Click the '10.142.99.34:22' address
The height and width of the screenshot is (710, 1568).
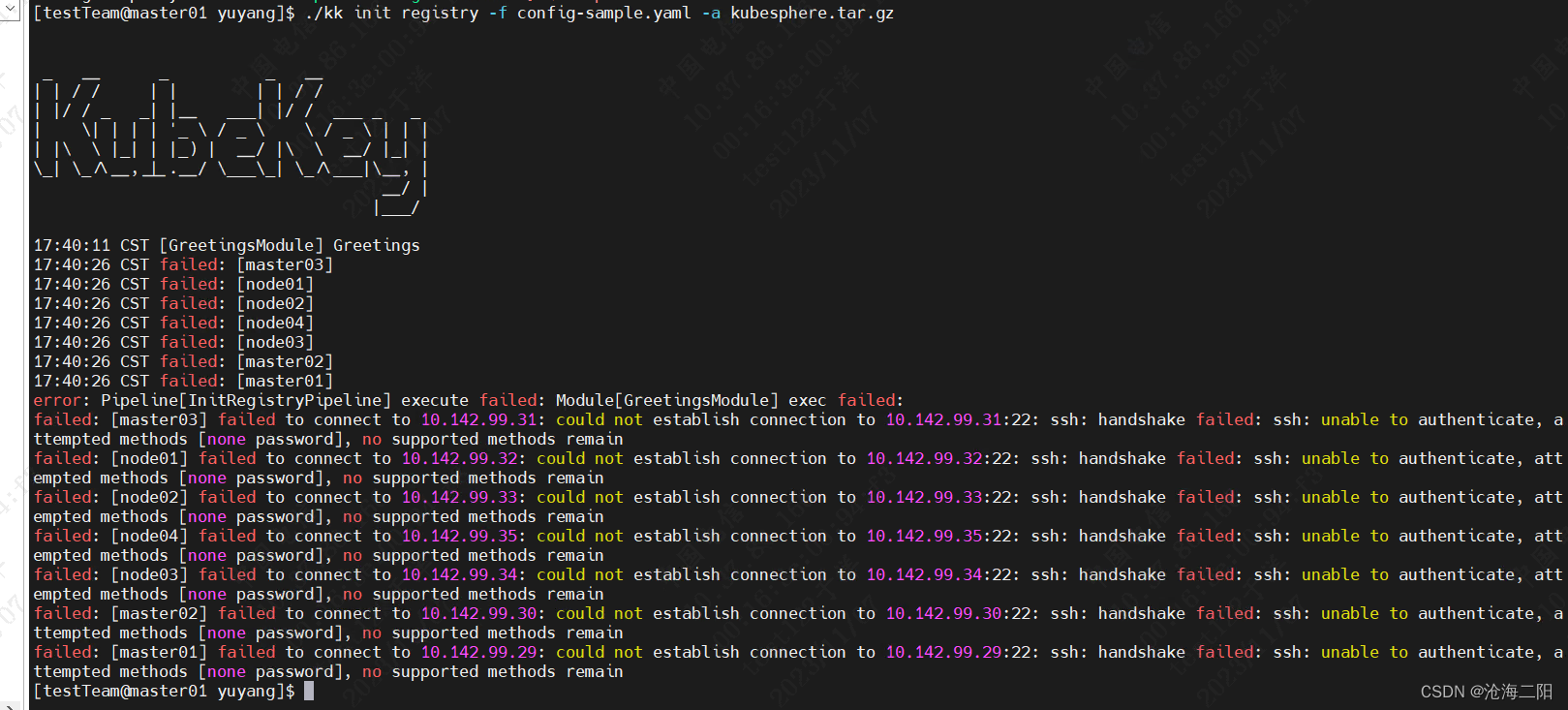point(938,574)
